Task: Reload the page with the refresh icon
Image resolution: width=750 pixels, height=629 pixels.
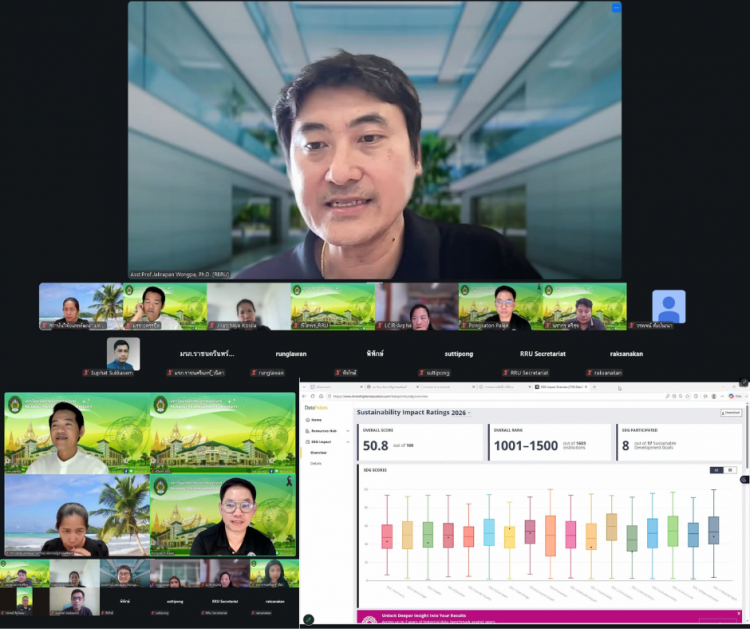Action: (x=313, y=396)
